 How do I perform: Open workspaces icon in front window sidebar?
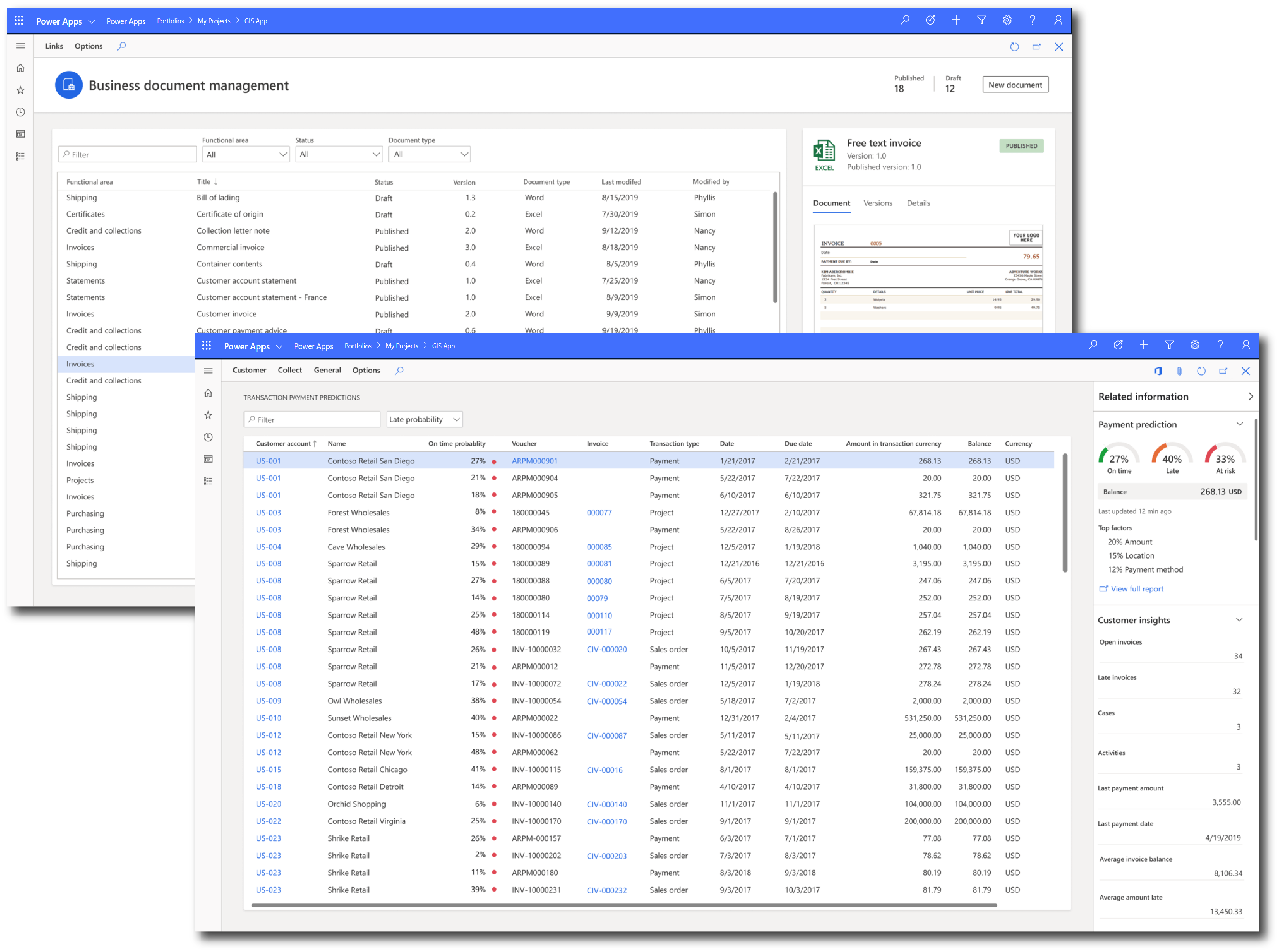tap(208, 459)
